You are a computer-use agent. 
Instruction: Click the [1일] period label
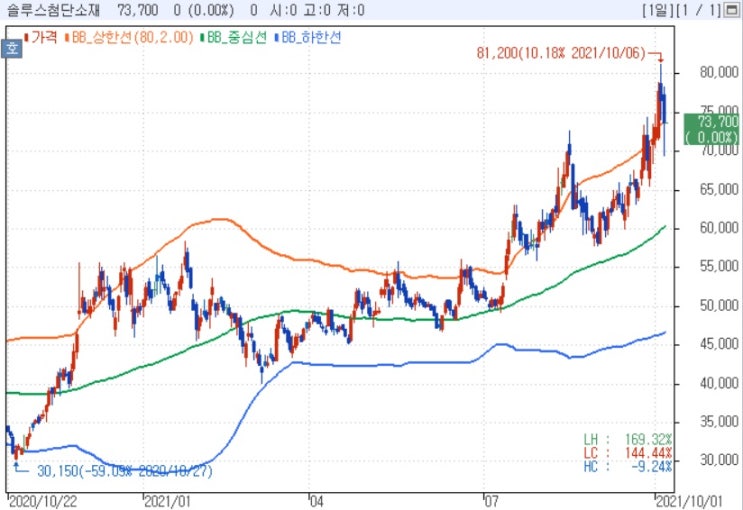point(658,10)
